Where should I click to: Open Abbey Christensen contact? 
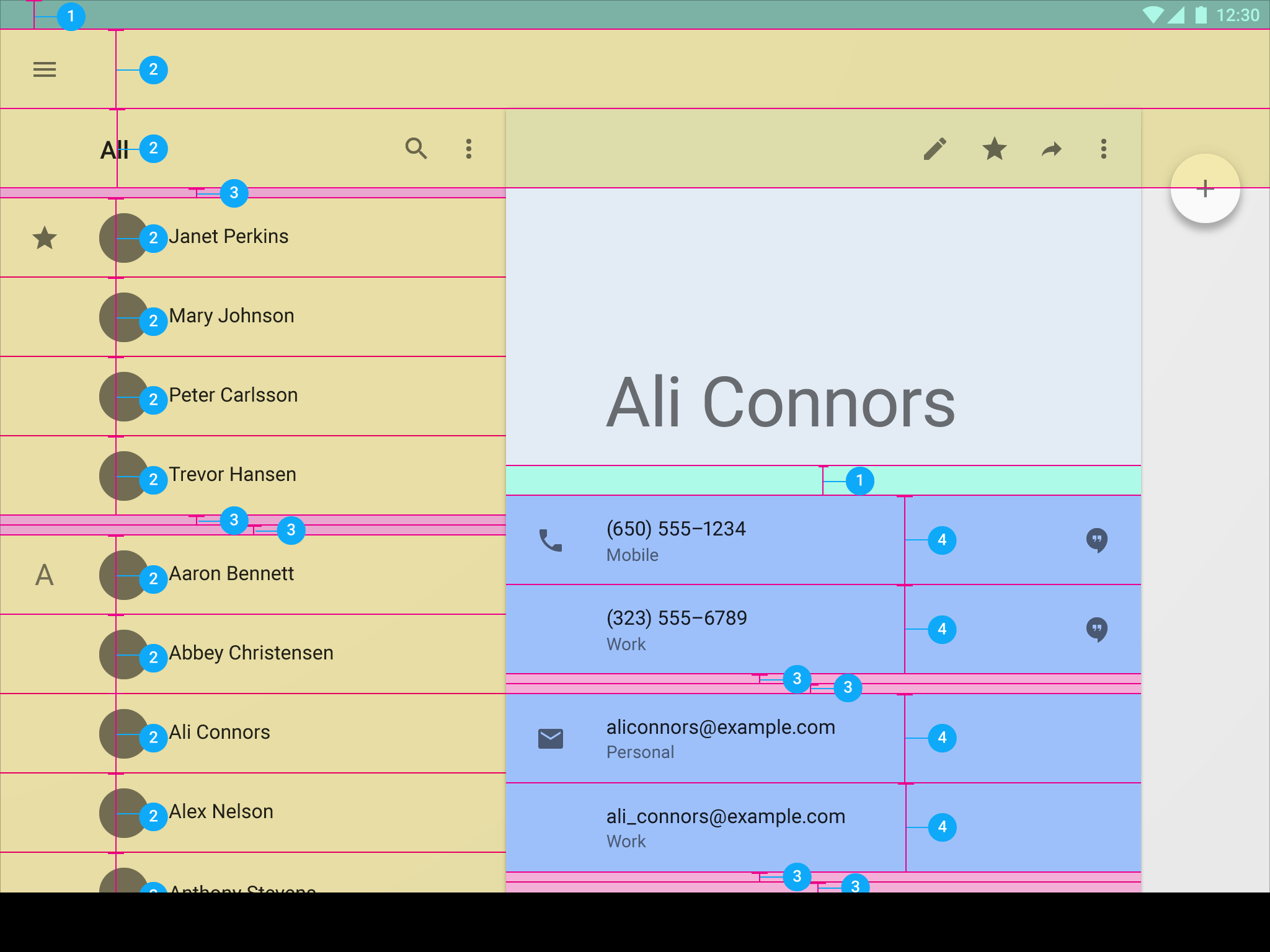click(253, 654)
